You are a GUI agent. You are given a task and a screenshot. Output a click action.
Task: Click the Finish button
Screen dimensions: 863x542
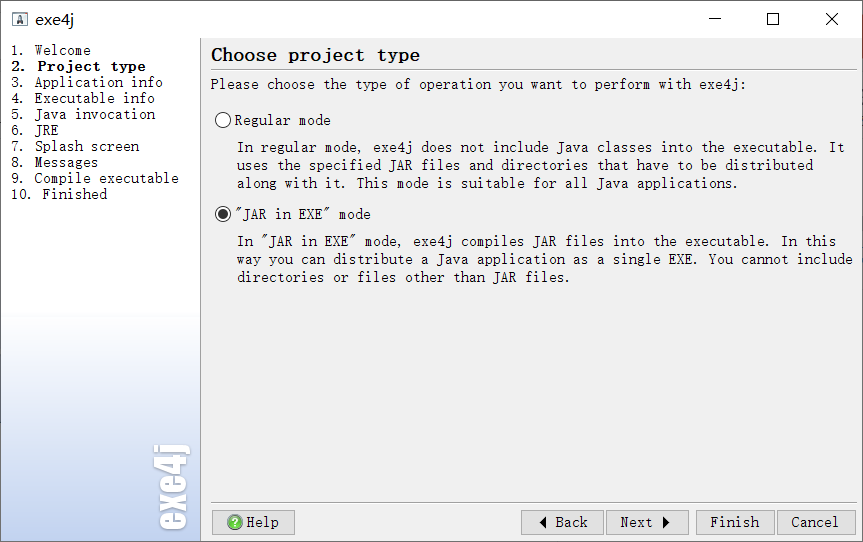pyautogui.click(x=735, y=522)
